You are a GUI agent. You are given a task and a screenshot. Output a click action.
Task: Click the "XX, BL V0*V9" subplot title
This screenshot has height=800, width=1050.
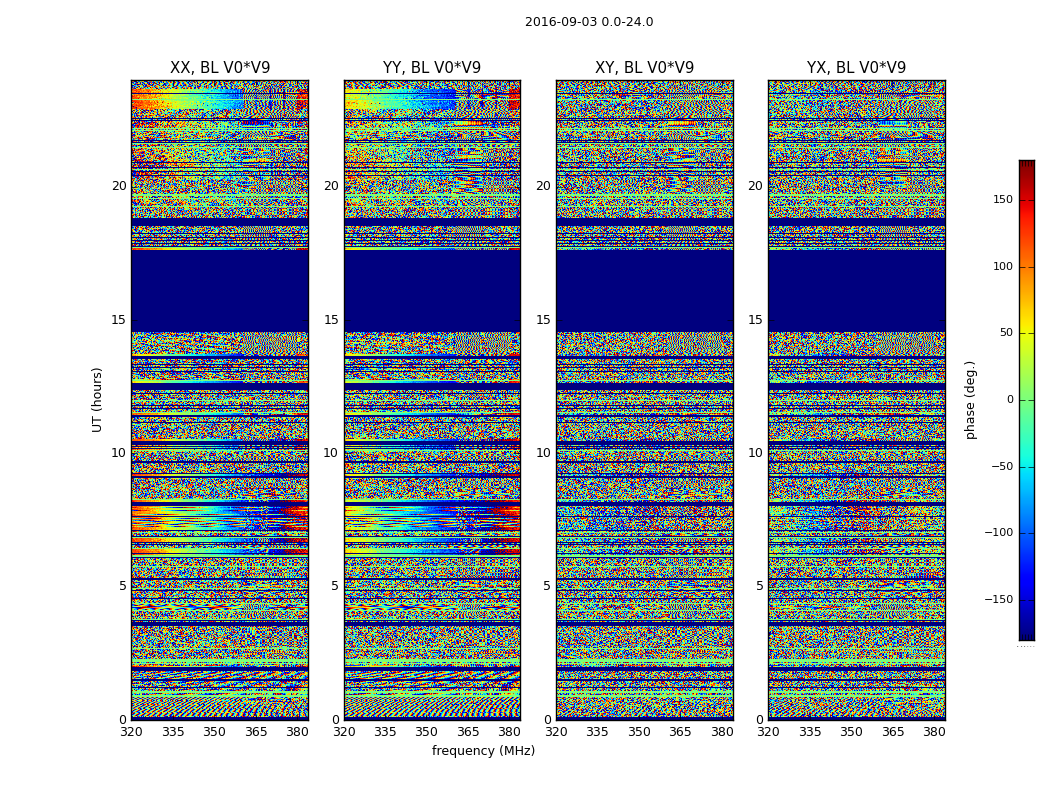[x=220, y=68]
